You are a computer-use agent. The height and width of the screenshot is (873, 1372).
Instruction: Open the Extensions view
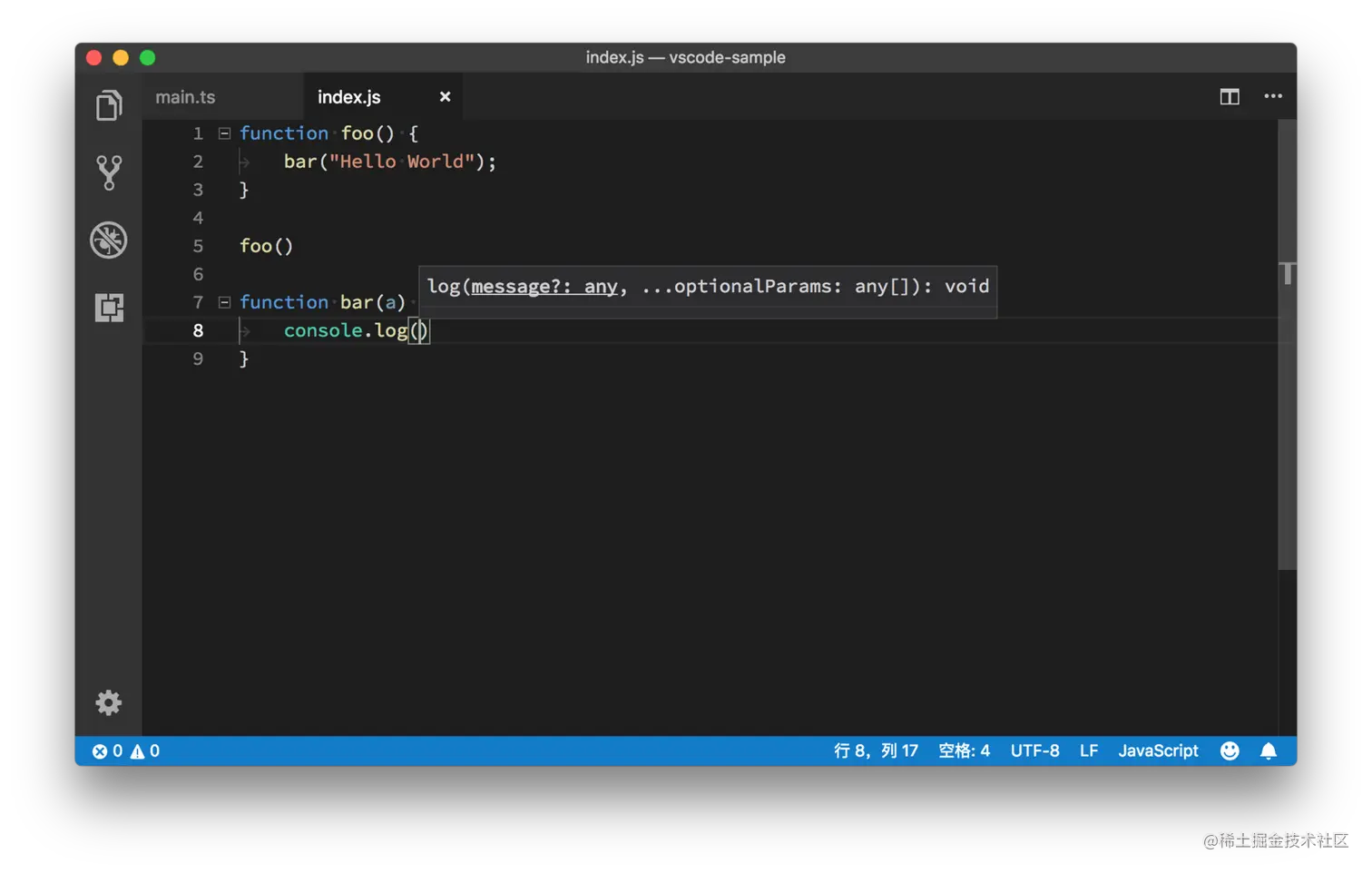pyautogui.click(x=109, y=308)
